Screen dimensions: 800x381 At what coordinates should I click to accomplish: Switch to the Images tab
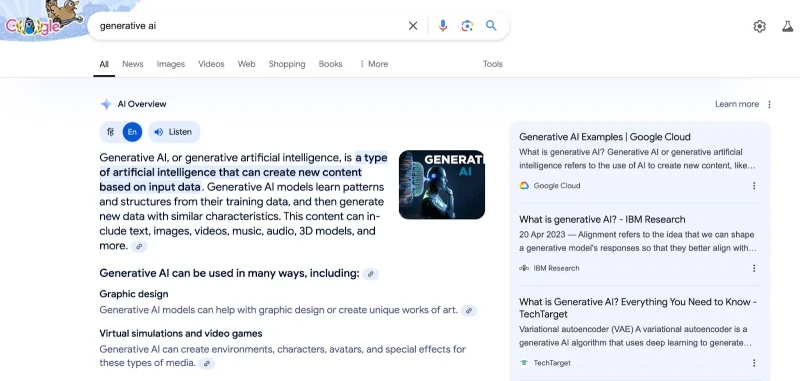point(170,64)
